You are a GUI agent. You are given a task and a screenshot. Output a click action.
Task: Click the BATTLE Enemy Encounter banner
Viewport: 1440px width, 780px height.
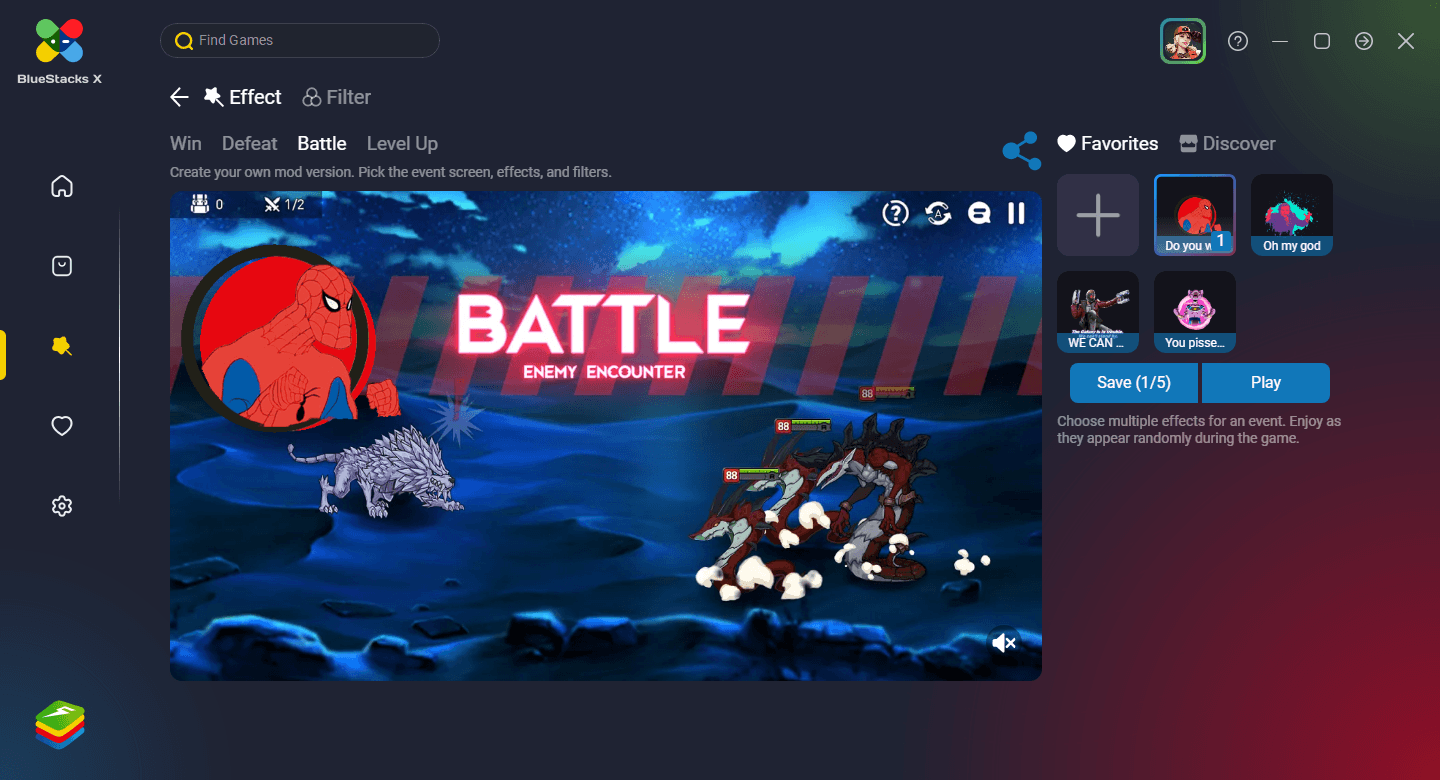603,336
